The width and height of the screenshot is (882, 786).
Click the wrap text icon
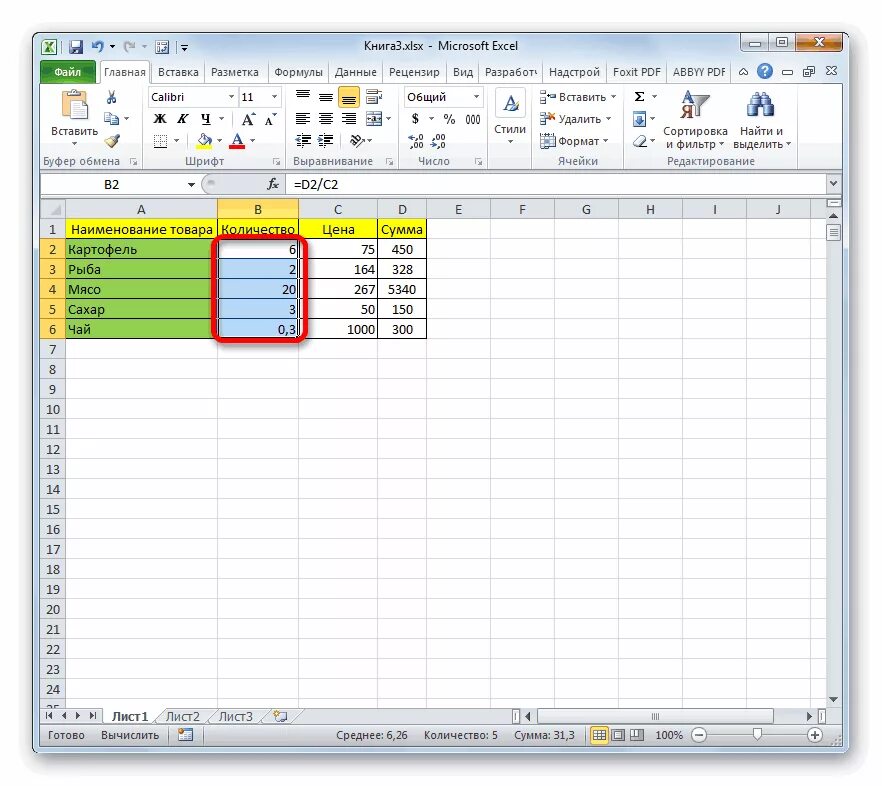[x=374, y=97]
